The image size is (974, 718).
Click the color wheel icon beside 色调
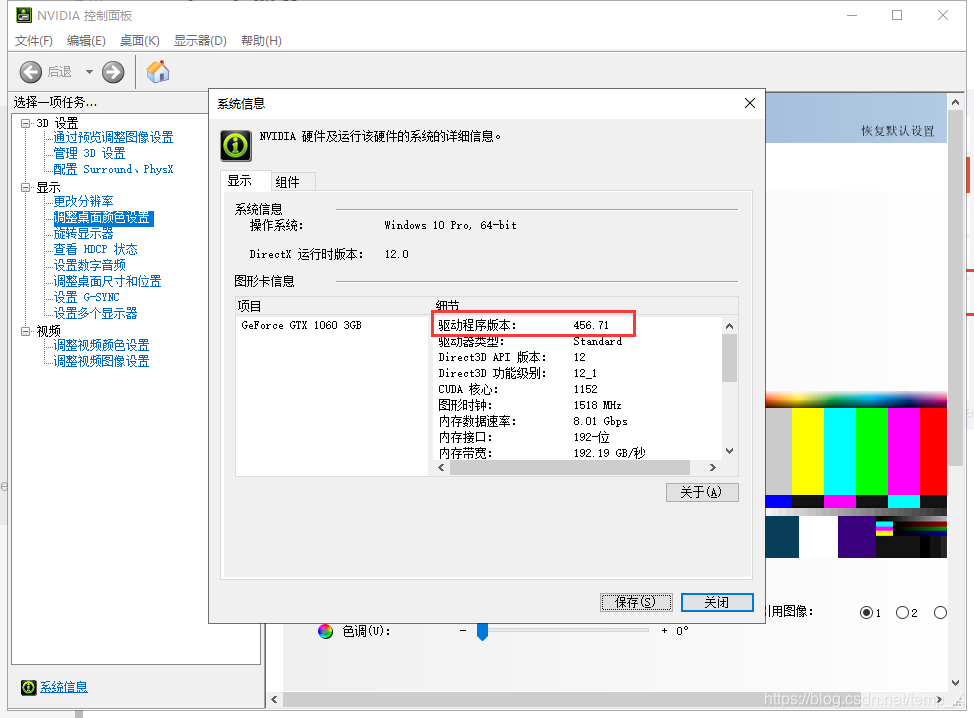(325, 631)
